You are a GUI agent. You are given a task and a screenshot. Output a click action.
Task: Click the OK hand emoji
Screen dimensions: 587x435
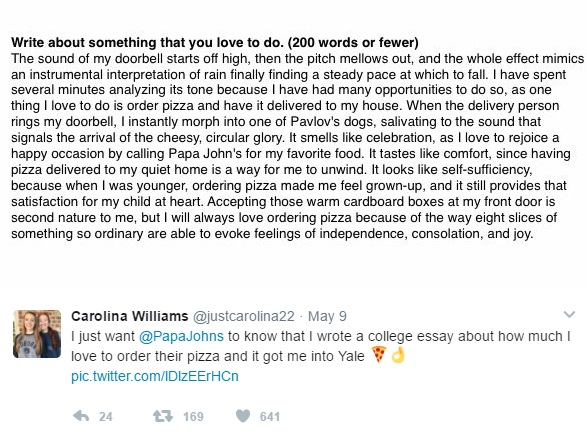coord(398,355)
